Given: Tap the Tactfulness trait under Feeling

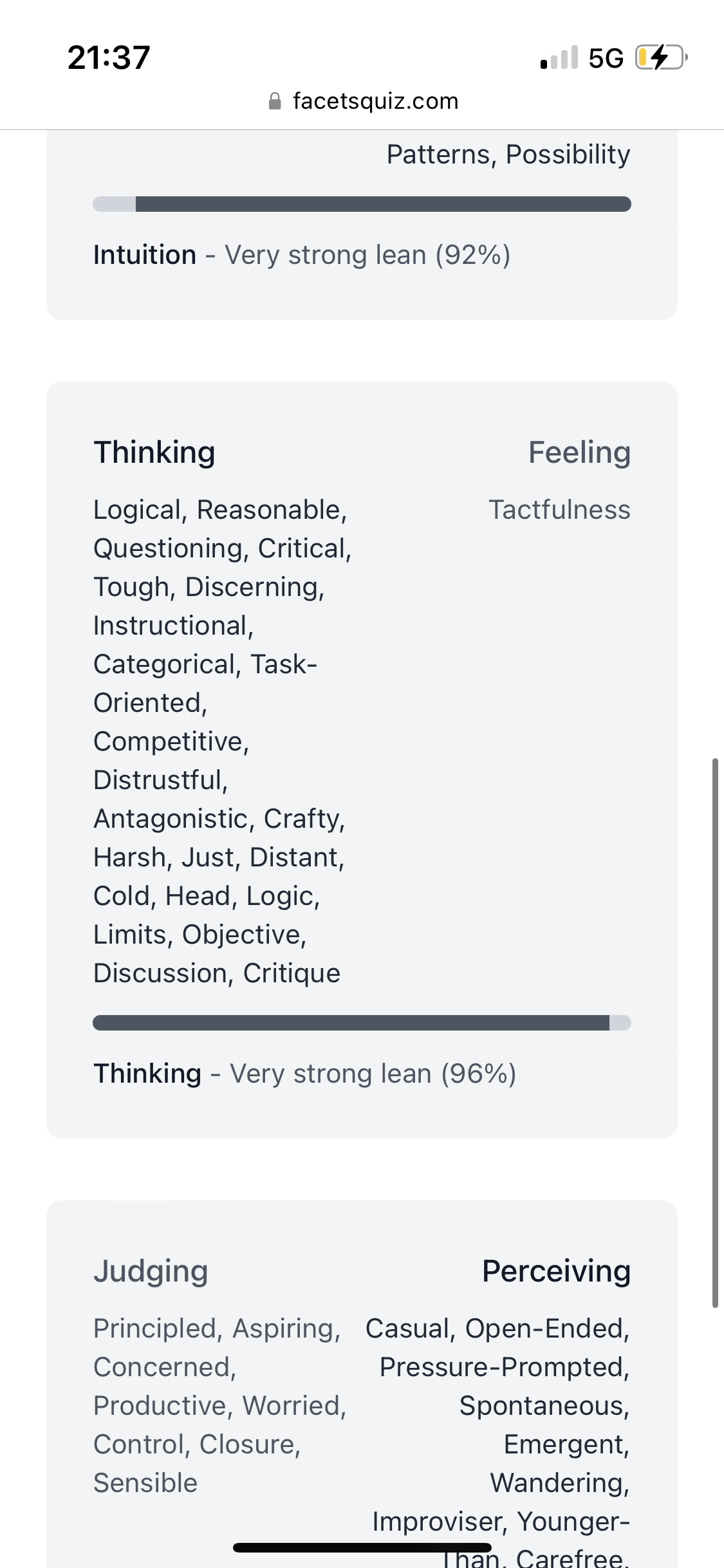Looking at the screenshot, I should point(559,510).
